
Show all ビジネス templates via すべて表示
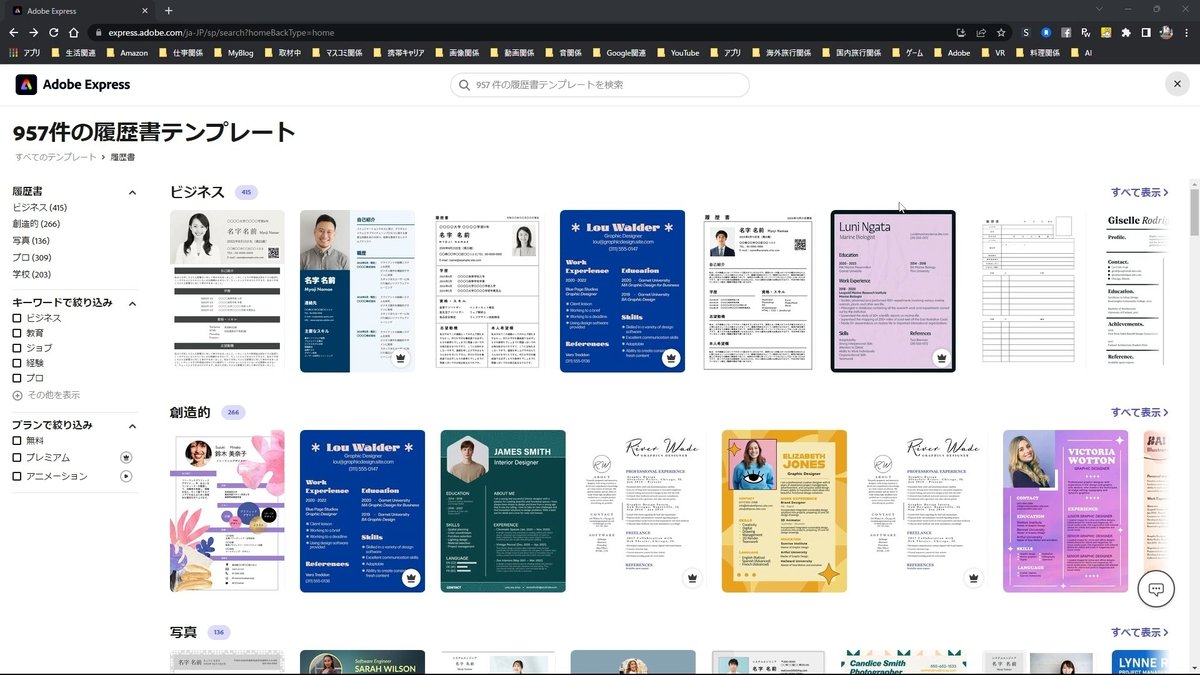[1140, 192]
